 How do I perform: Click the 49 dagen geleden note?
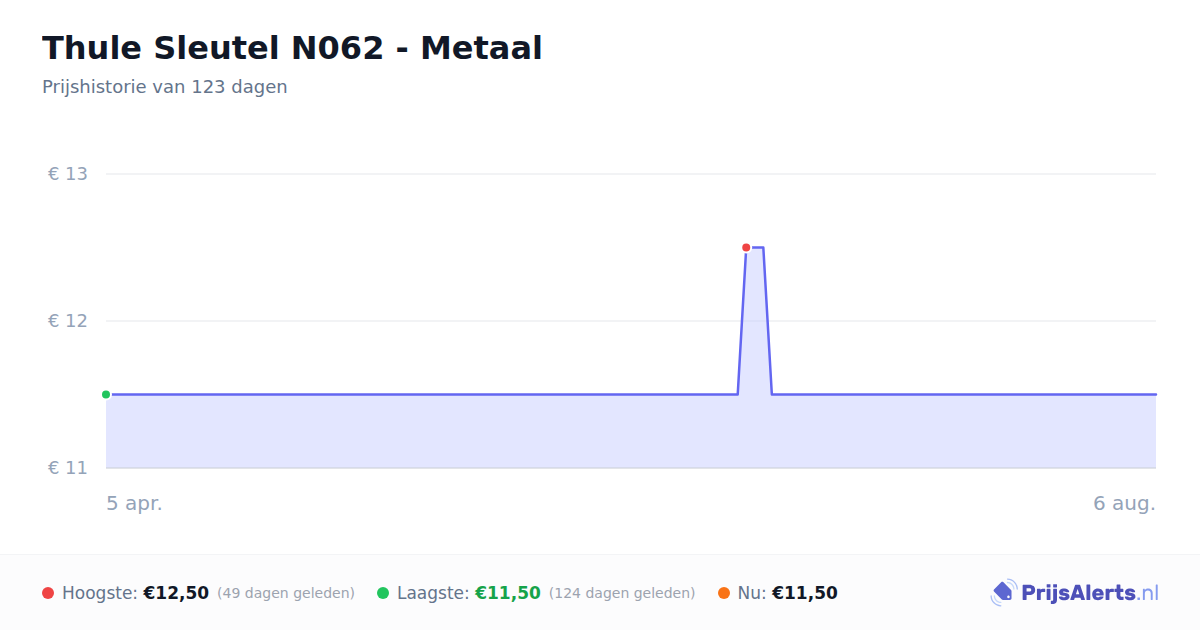286,593
